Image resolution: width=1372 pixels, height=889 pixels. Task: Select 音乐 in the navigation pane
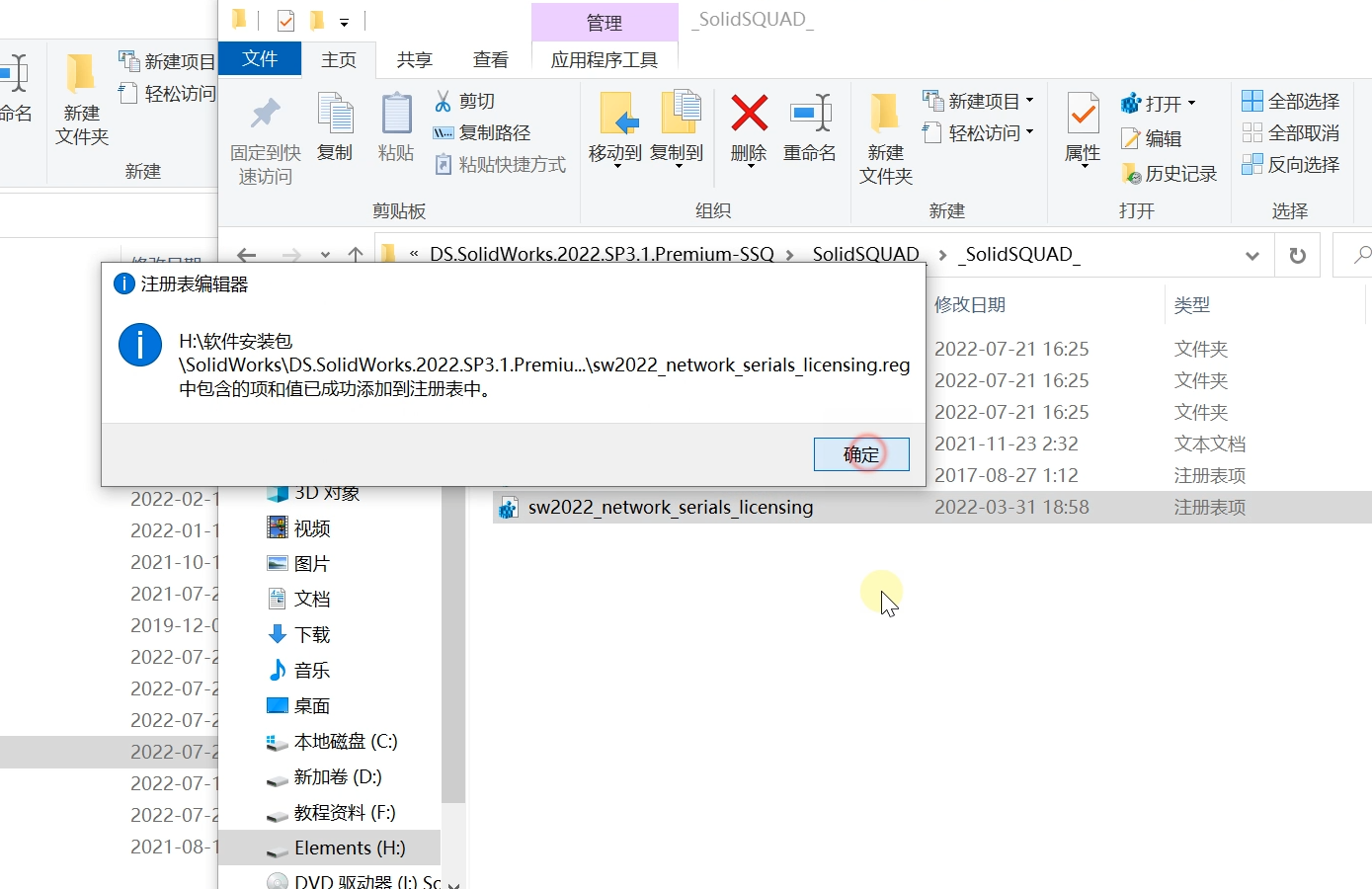click(x=312, y=671)
